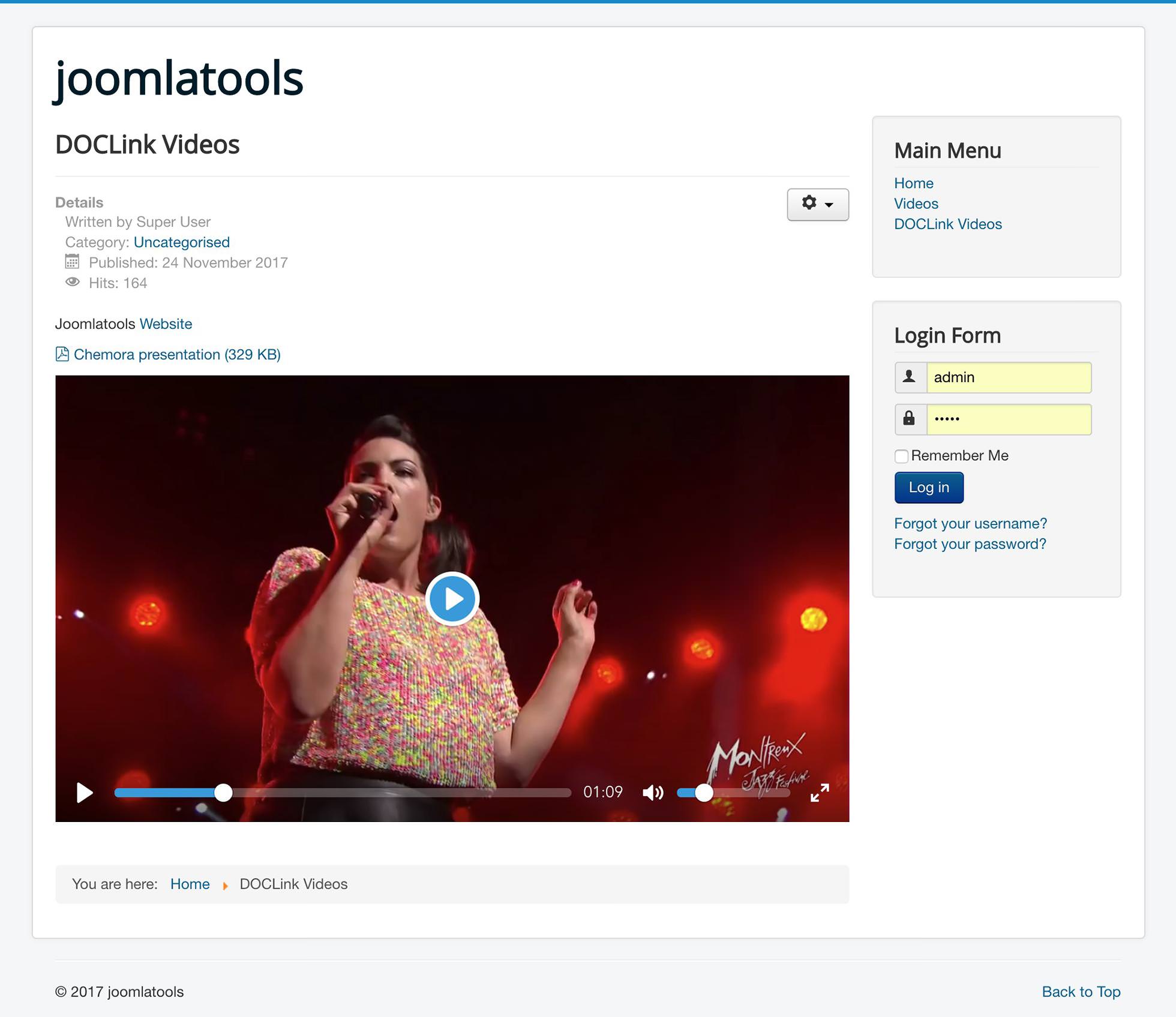
Task: Click the user icon beside the username field
Action: coord(910,377)
